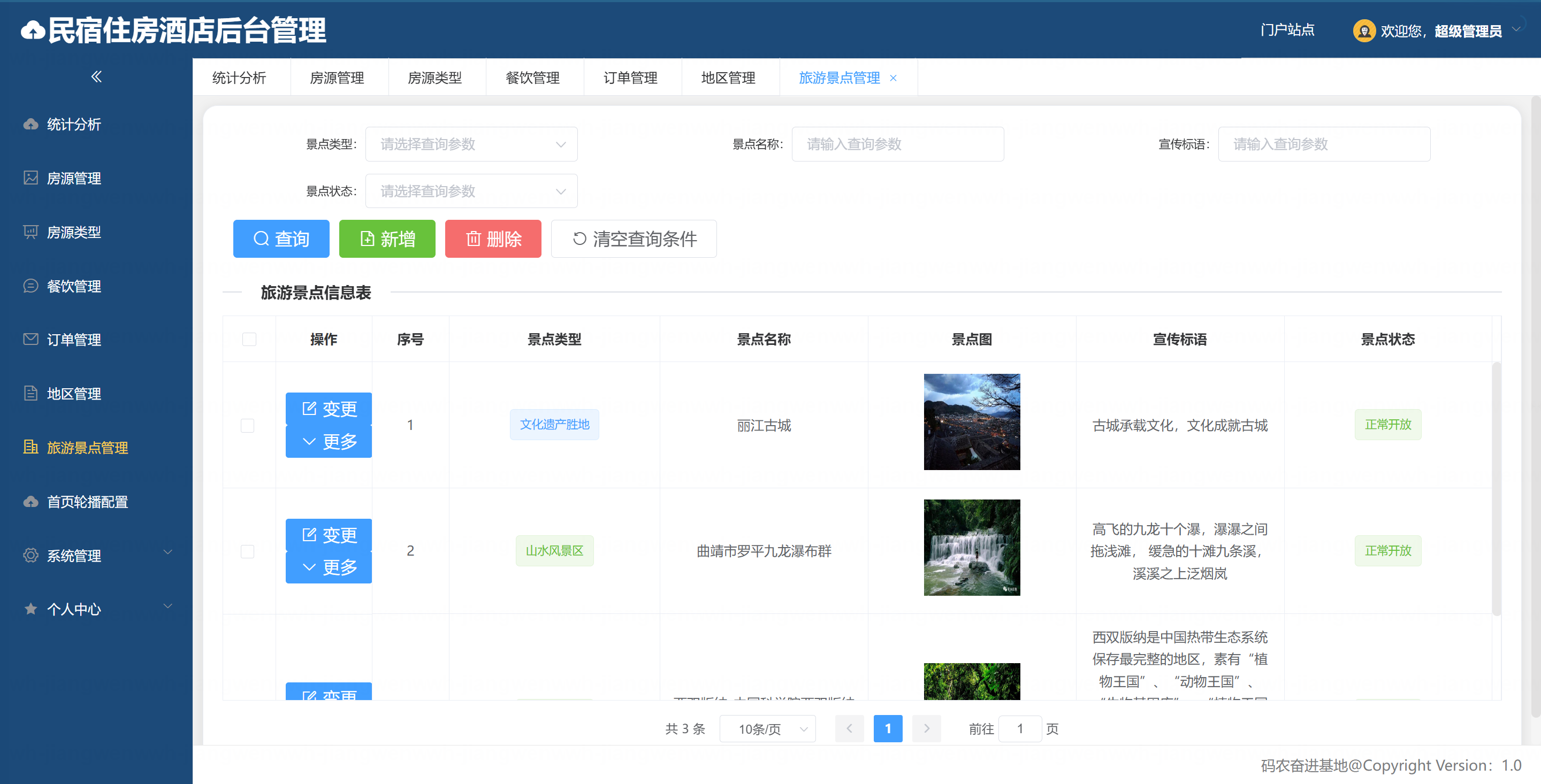Click the 房源管理 picture icon in sidebar
Screen dimensions: 1541x784
[x=30, y=178]
